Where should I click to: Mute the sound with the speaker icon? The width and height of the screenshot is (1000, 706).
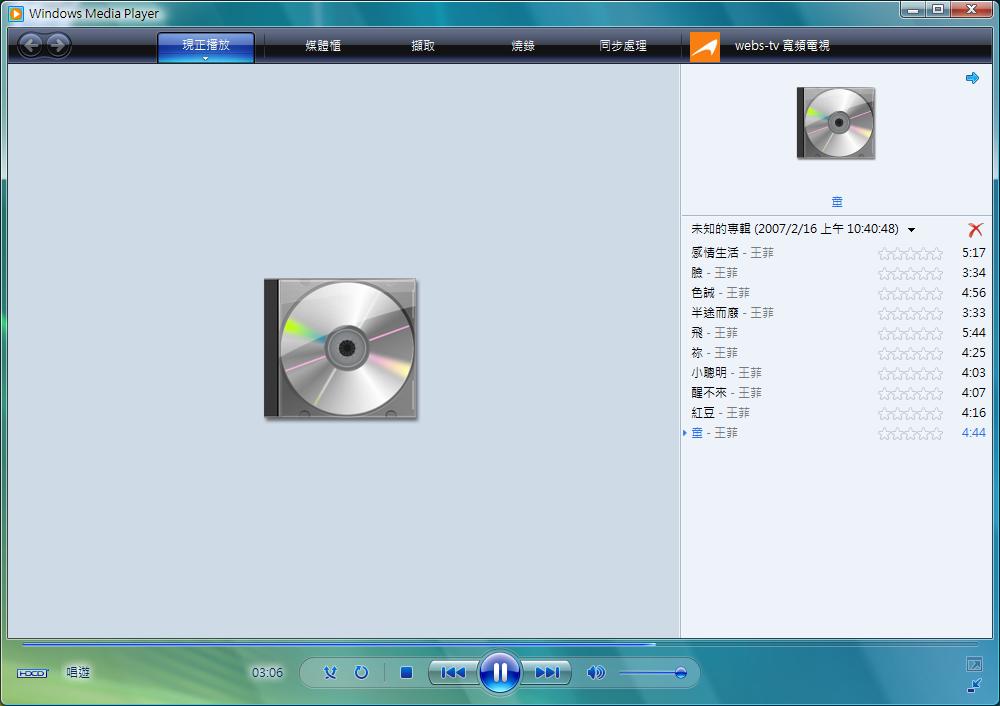[x=596, y=672]
